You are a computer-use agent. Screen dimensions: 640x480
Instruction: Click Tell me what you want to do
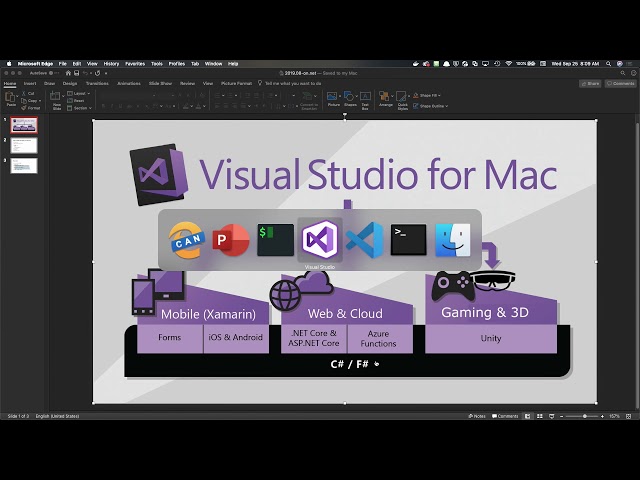coord(289,83)
